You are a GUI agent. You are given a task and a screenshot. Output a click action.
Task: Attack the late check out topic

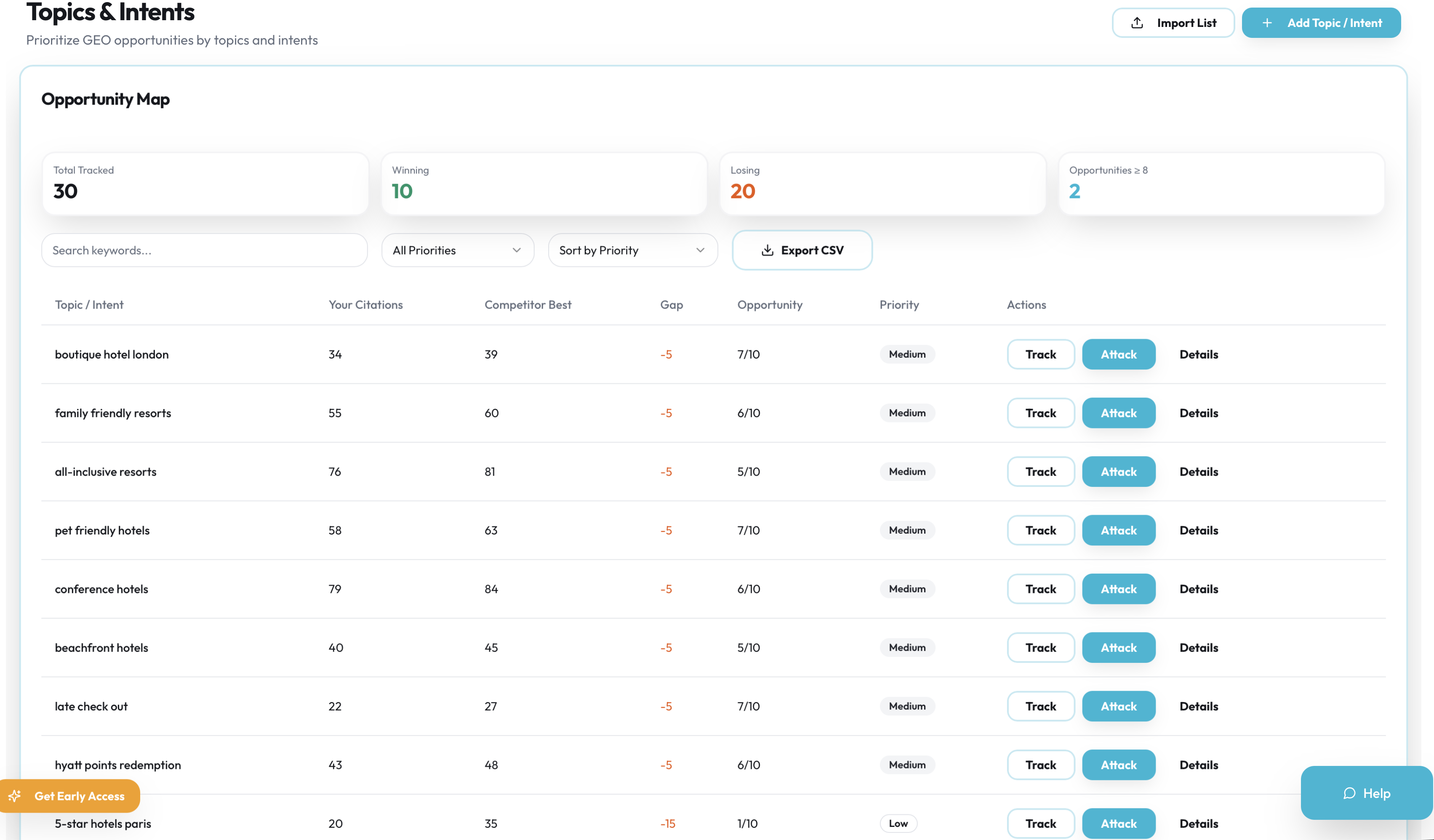click(1118, 706)
